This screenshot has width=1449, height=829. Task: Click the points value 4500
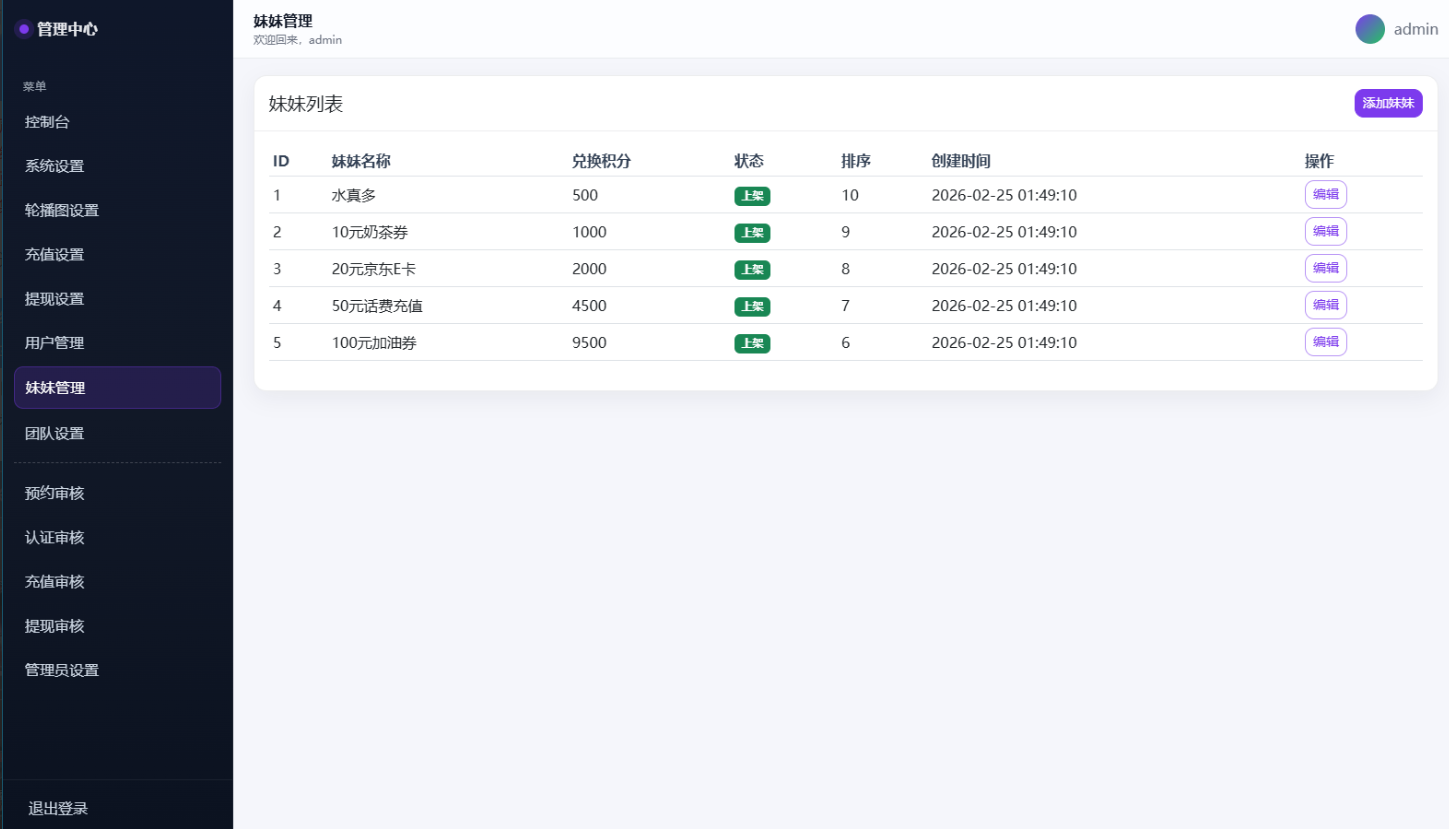pyautogui.click(x=589, y=306)
